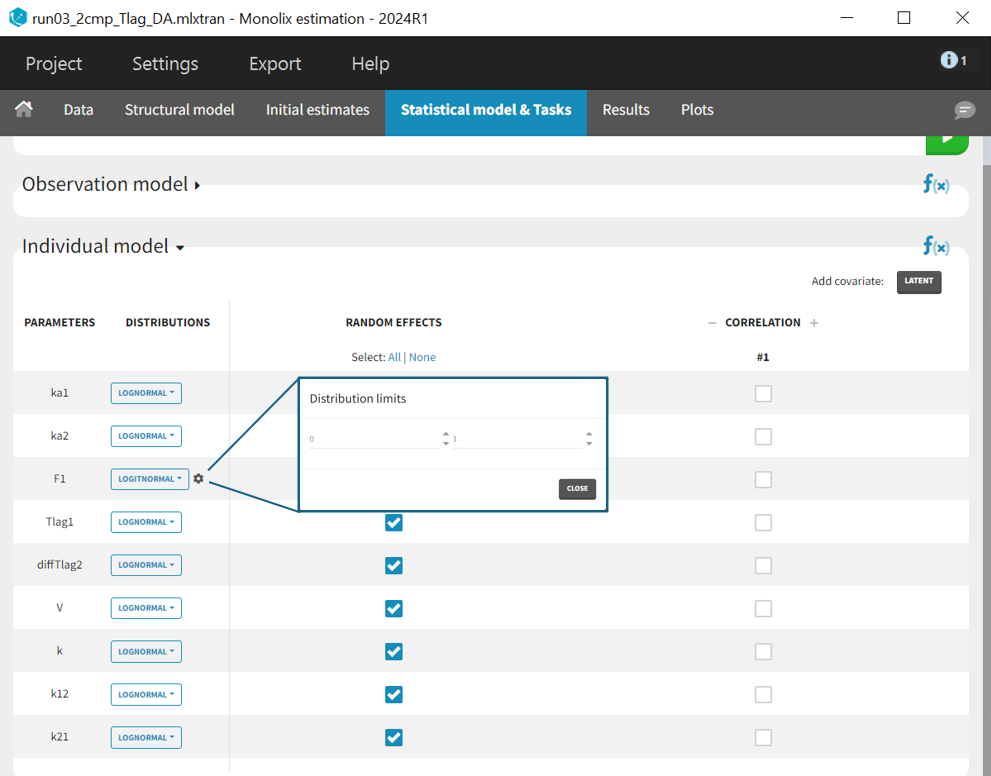Close the Distribution limits popup
This screenshot has height=776, width=991.
pyautogui.click(x=577, y=489)
